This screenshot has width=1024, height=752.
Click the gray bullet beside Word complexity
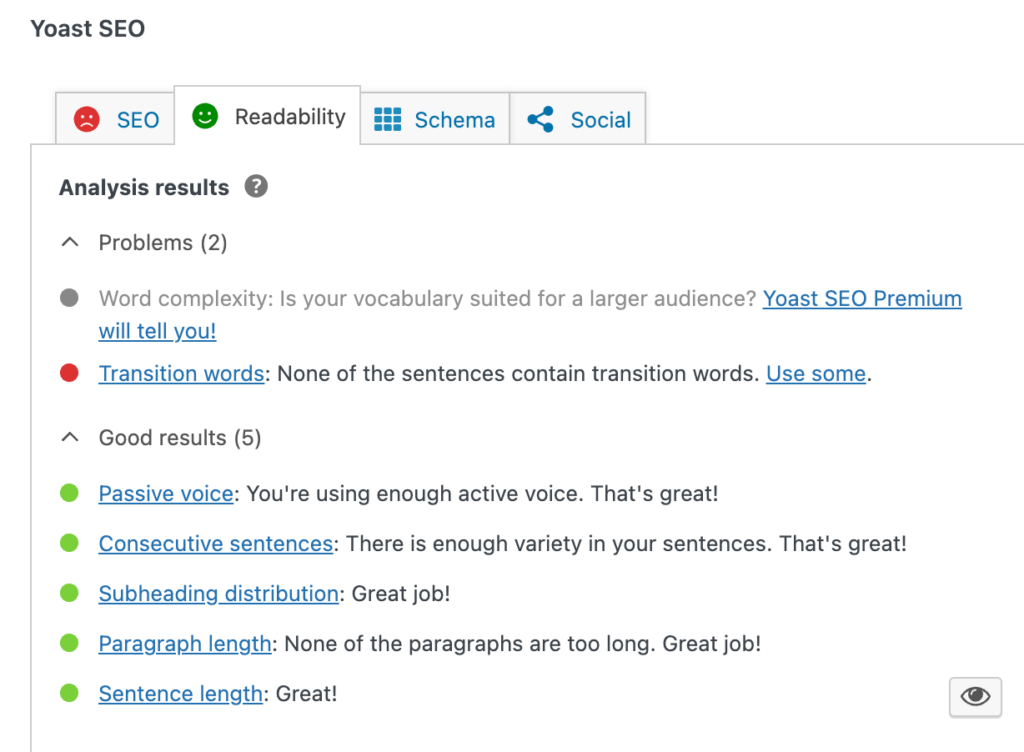(69, 298)
